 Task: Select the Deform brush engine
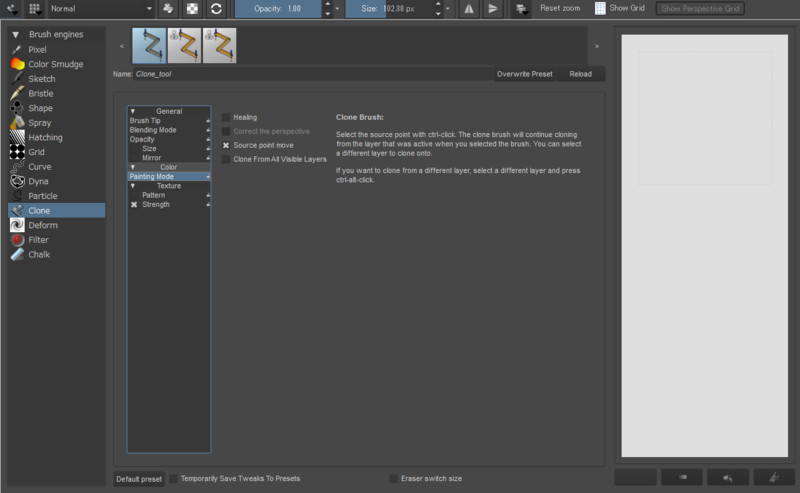56,225
